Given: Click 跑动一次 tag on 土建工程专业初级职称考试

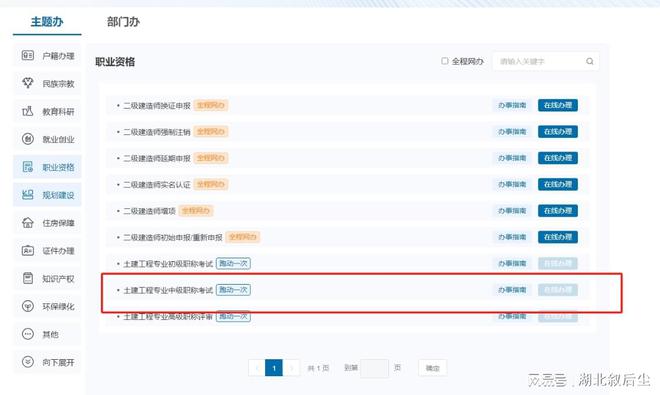Looking at the screenshot, I should point(233,264).
